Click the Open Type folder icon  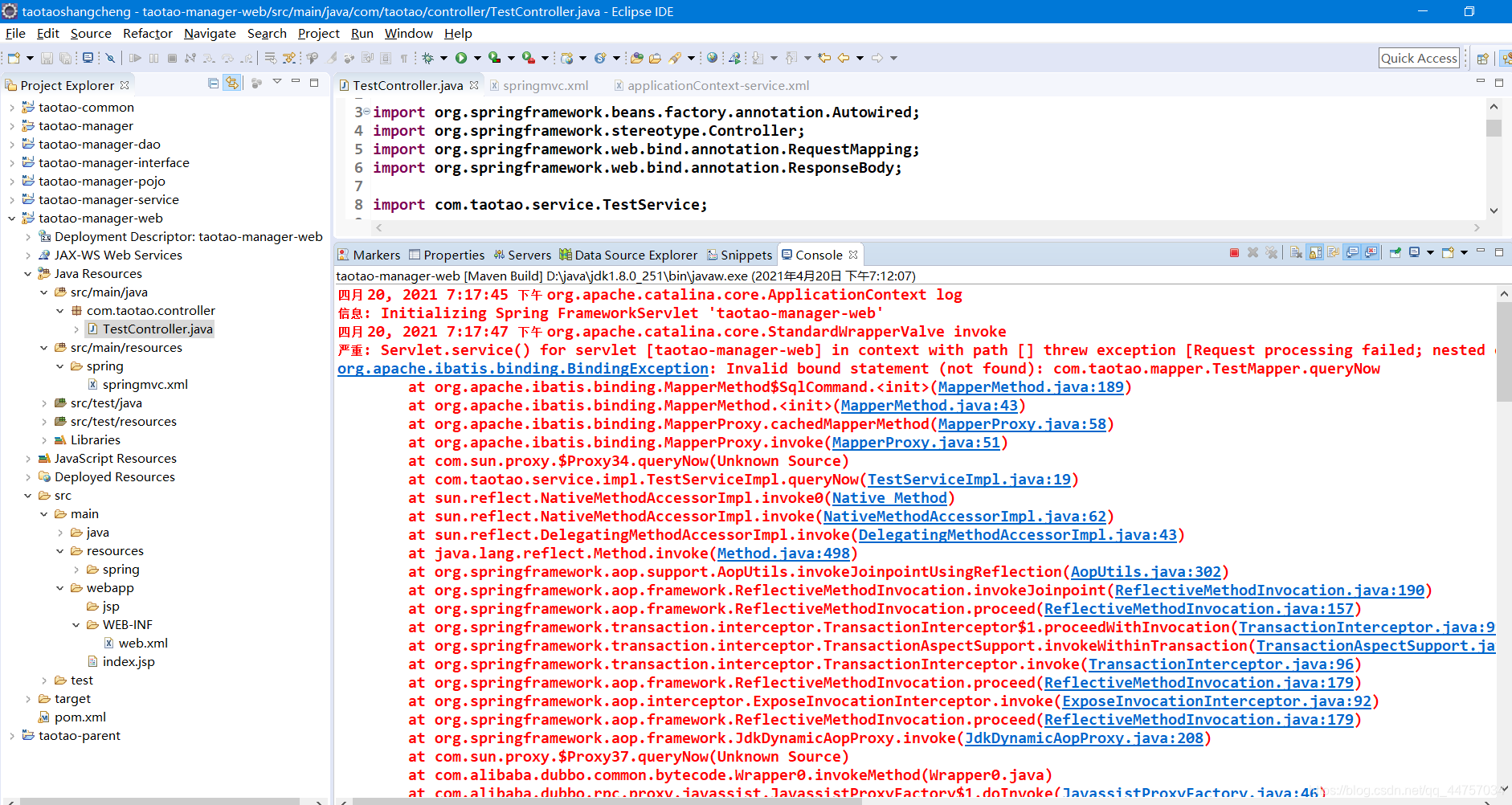click(636, 58)
